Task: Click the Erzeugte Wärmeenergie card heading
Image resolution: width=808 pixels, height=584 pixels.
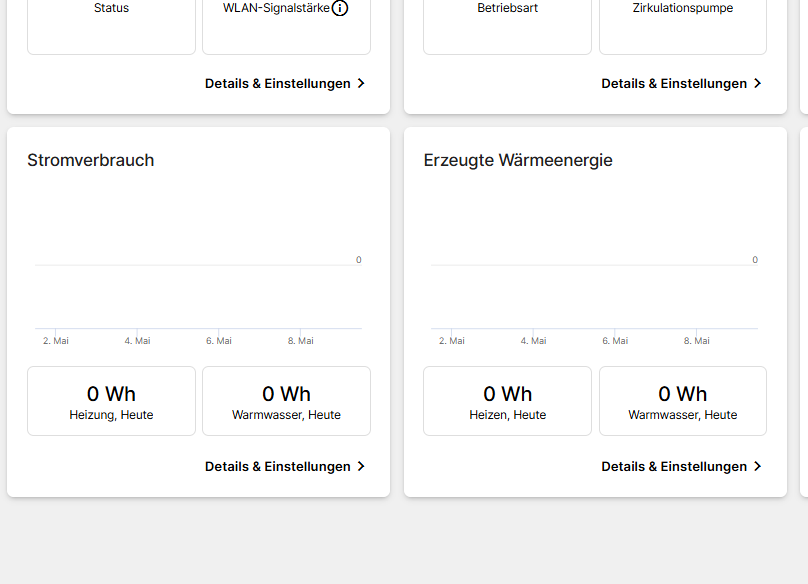Action: 518,160
